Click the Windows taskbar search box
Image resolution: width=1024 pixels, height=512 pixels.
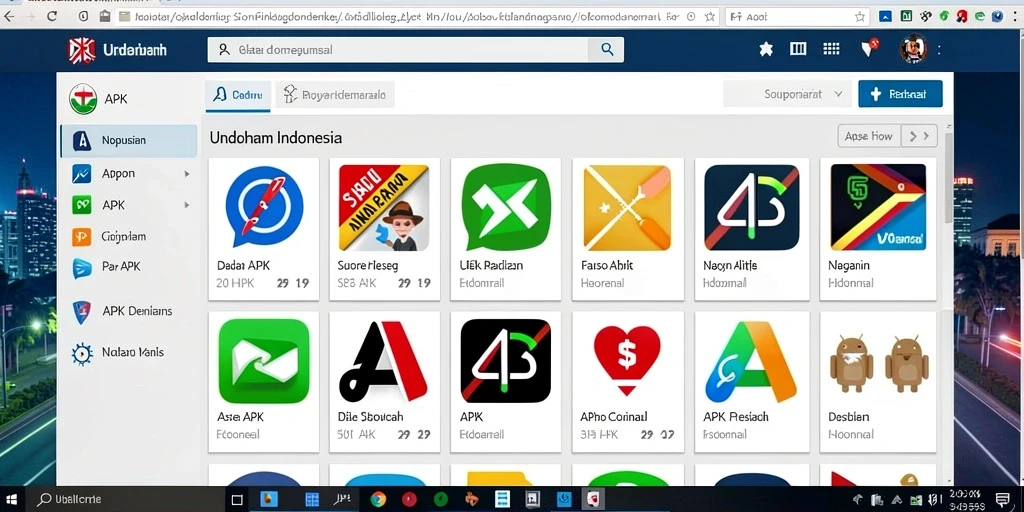[x=125, y=500]
